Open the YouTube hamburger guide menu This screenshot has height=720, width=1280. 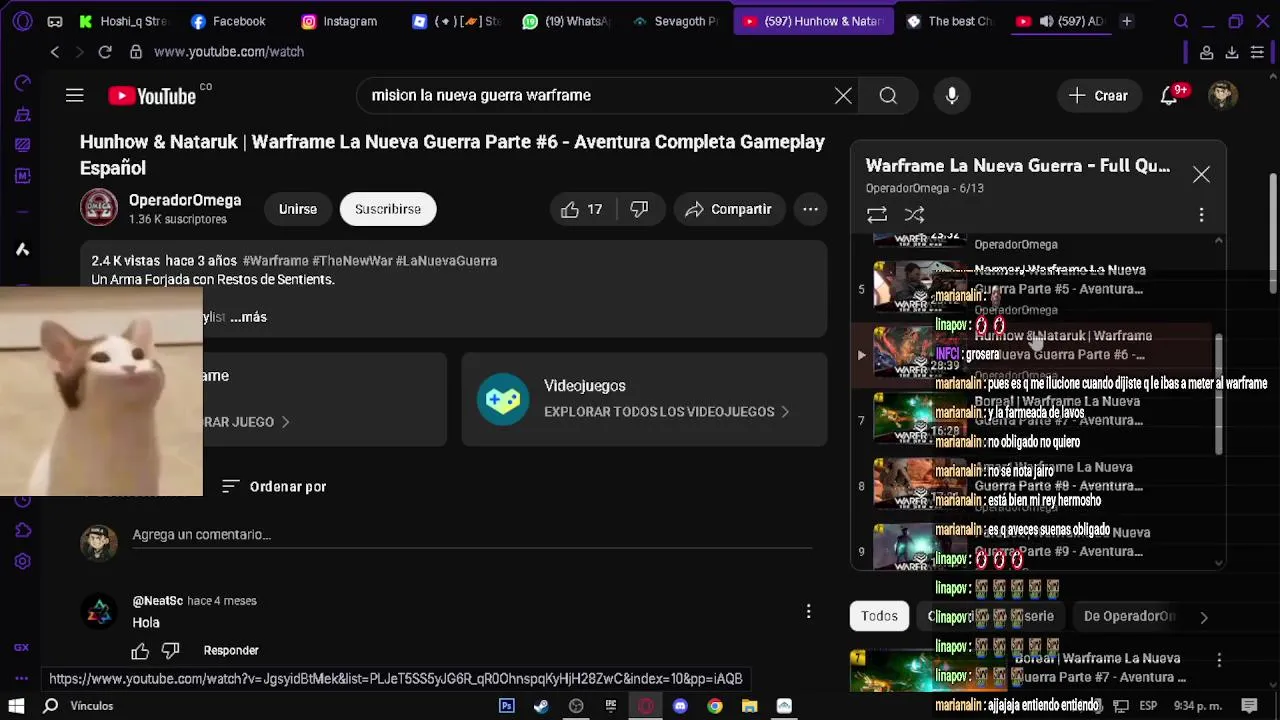point(74,95)
